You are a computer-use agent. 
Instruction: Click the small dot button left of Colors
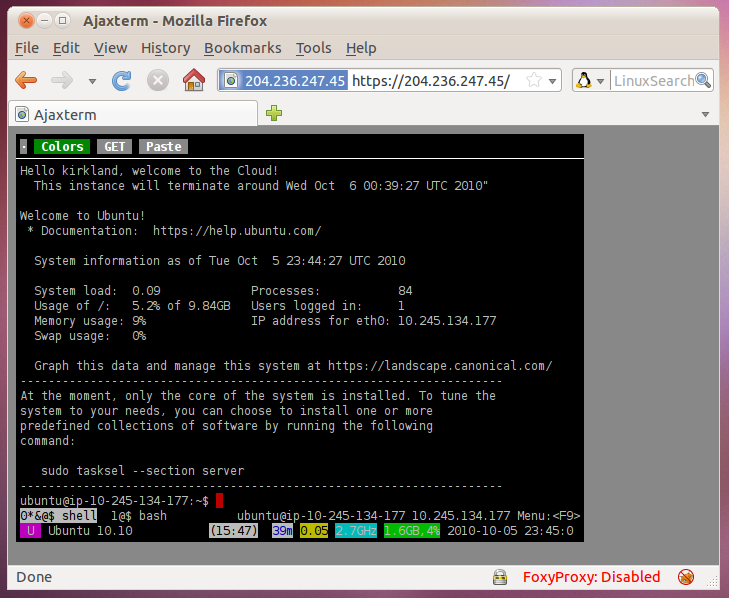[24, 146]
